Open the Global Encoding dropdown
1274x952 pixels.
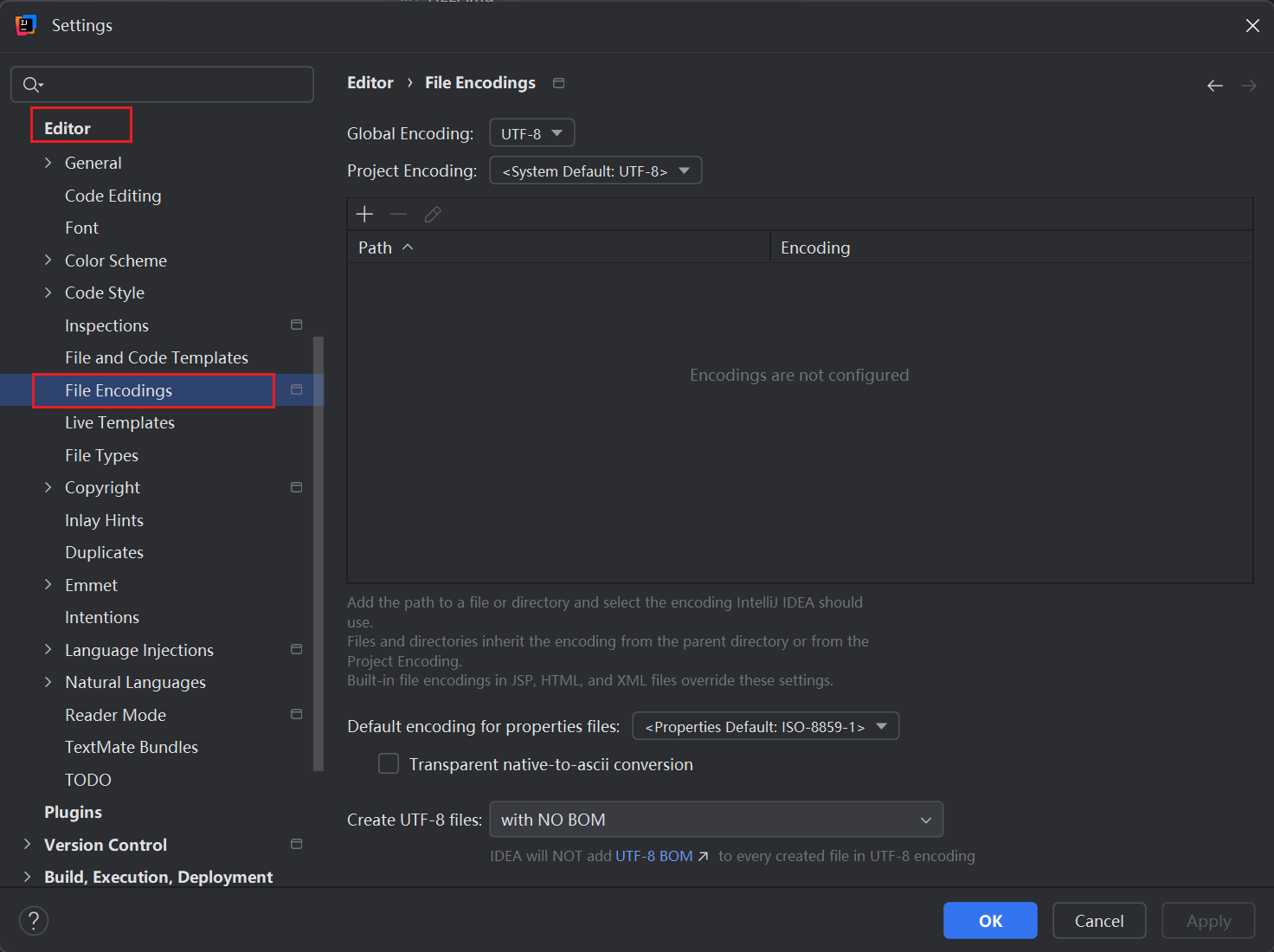point(531,133)
